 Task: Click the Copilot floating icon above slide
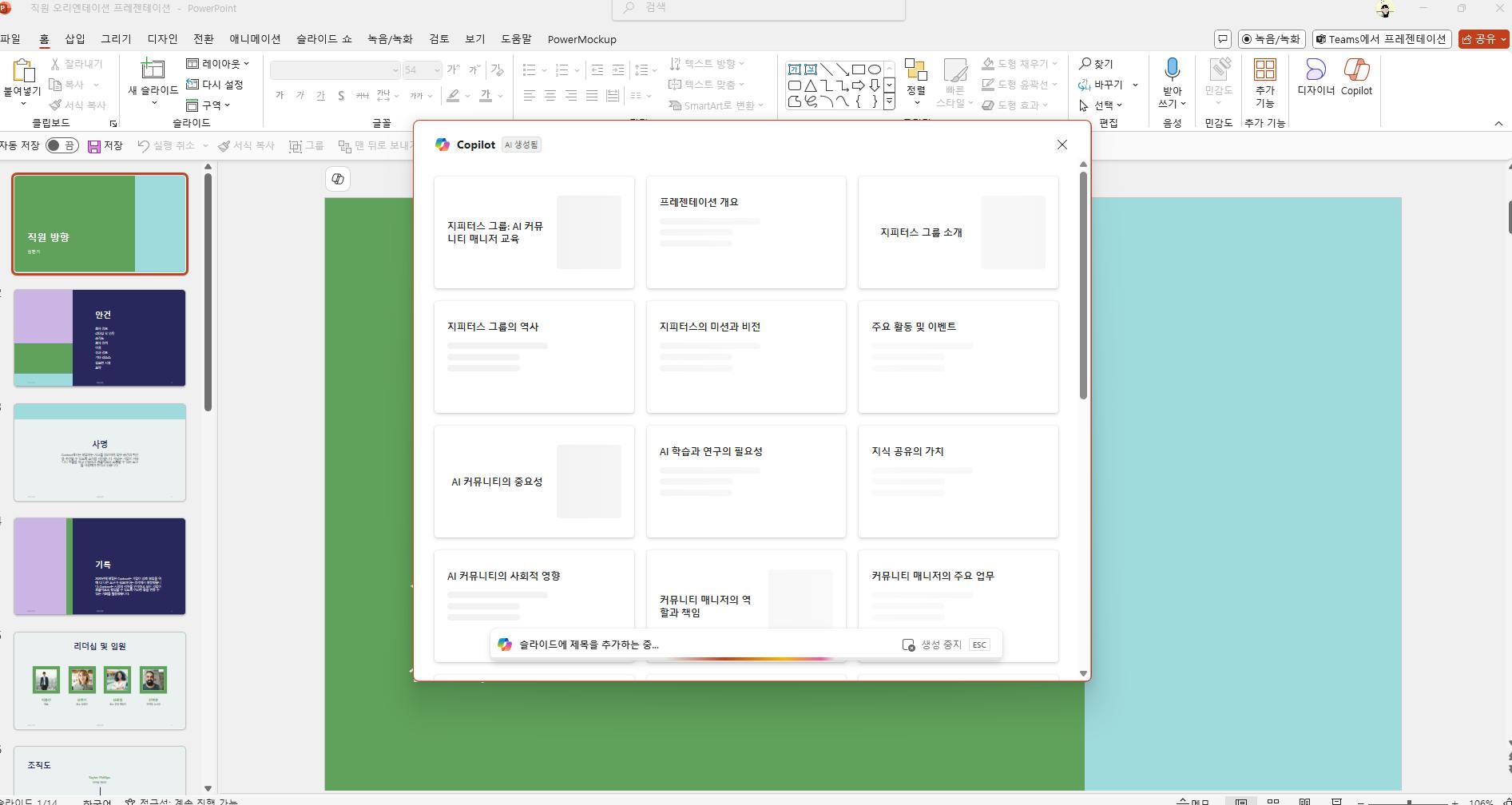[x=338, y=179]
